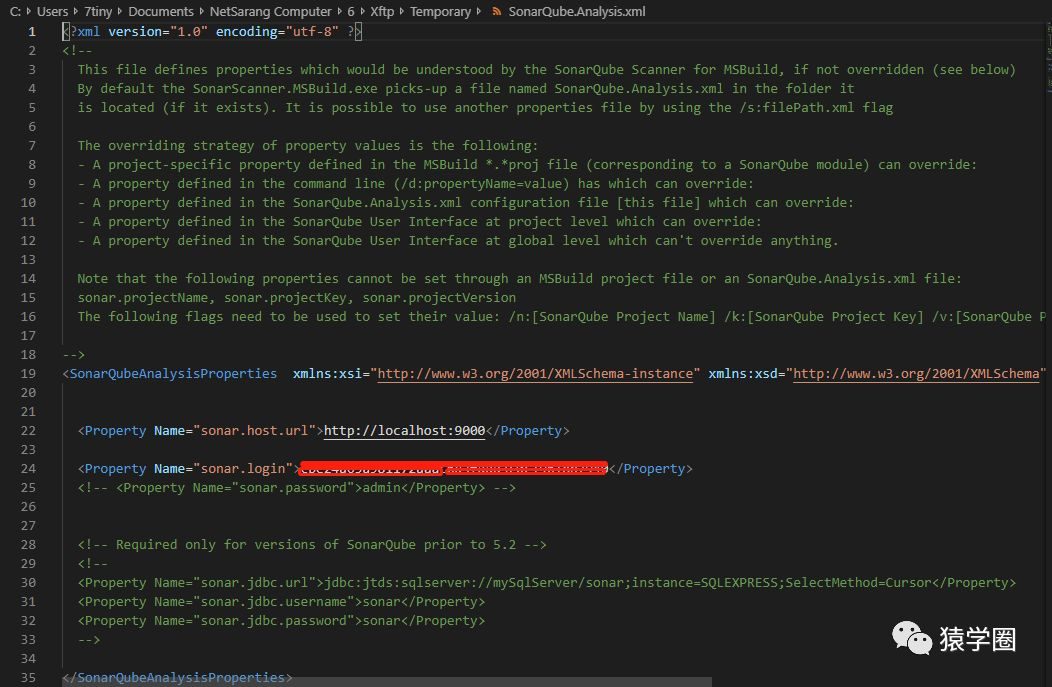This screenshot has width=1052, height=687.
Task: Click the redacted sonar.login token value
Action: coord(454,468)
